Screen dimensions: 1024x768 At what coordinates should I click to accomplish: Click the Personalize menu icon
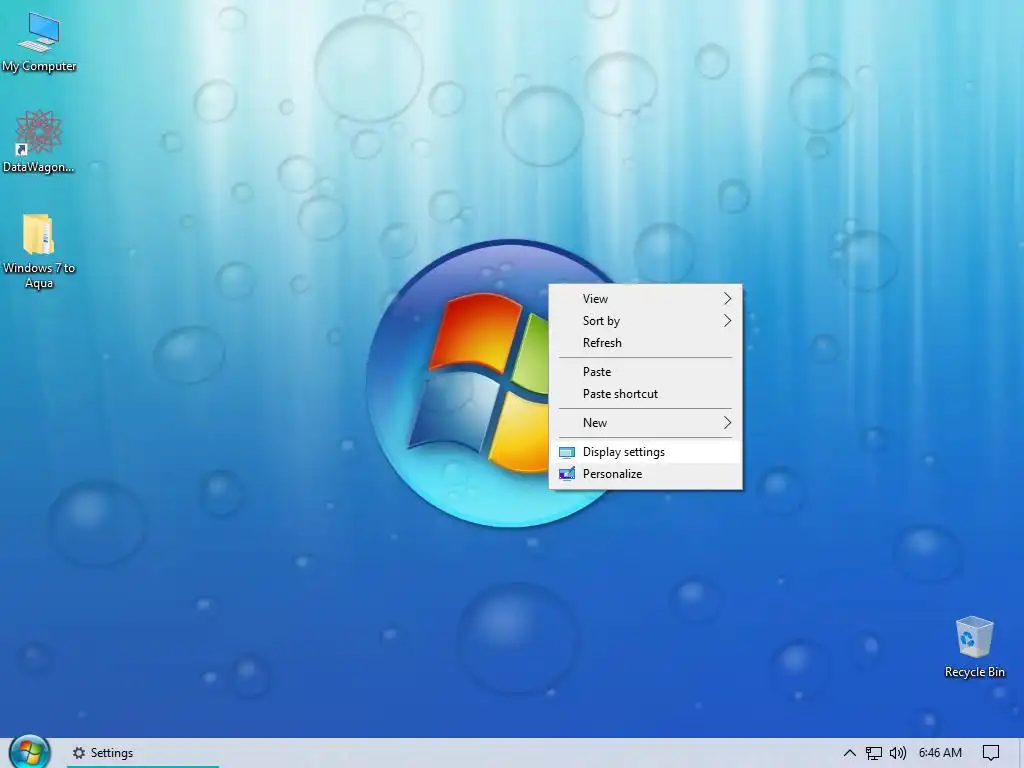click(567, 474)
